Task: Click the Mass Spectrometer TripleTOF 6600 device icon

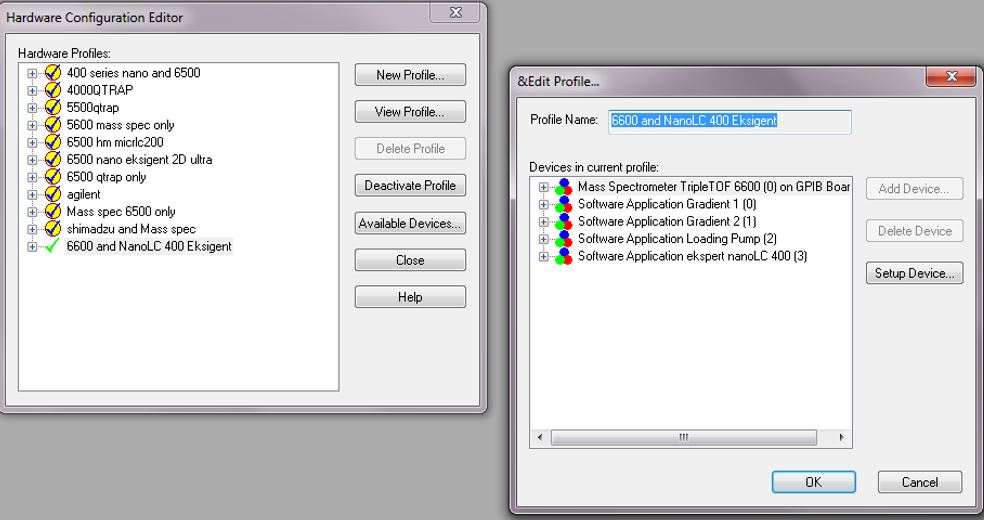Action: point(565,187)
